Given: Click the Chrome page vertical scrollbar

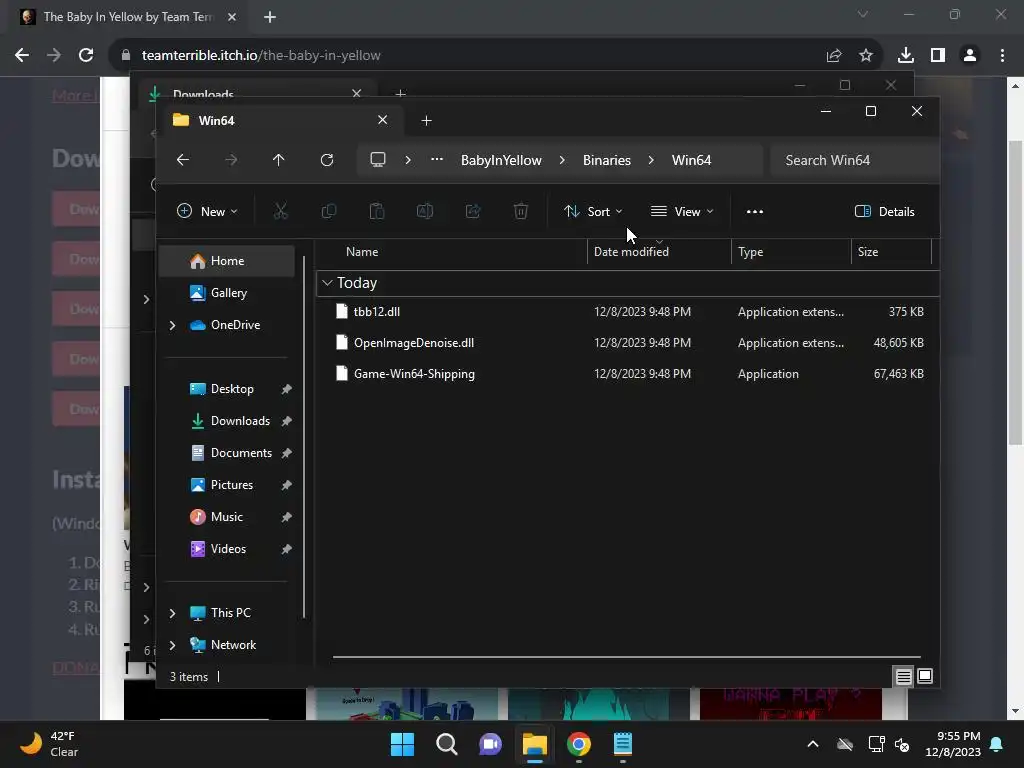Looking at the screenshot, I should tap(1014, 292).
